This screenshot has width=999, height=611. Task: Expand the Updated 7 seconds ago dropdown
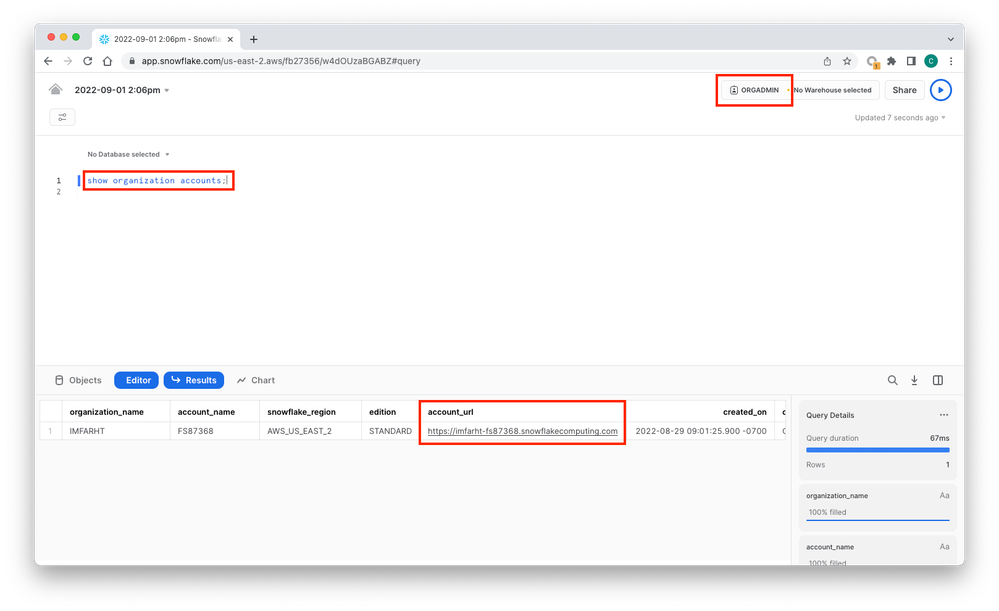tap(900, 118)
